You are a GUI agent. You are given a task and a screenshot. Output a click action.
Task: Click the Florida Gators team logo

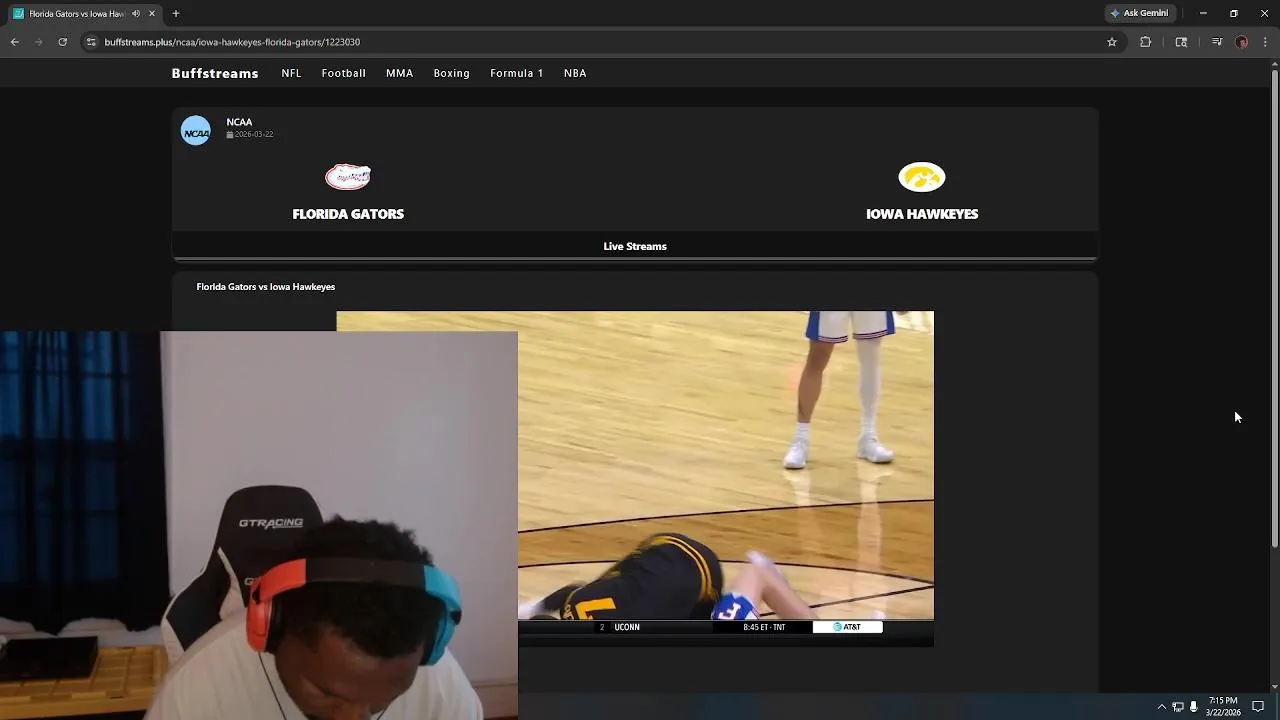tap(348, 177)
